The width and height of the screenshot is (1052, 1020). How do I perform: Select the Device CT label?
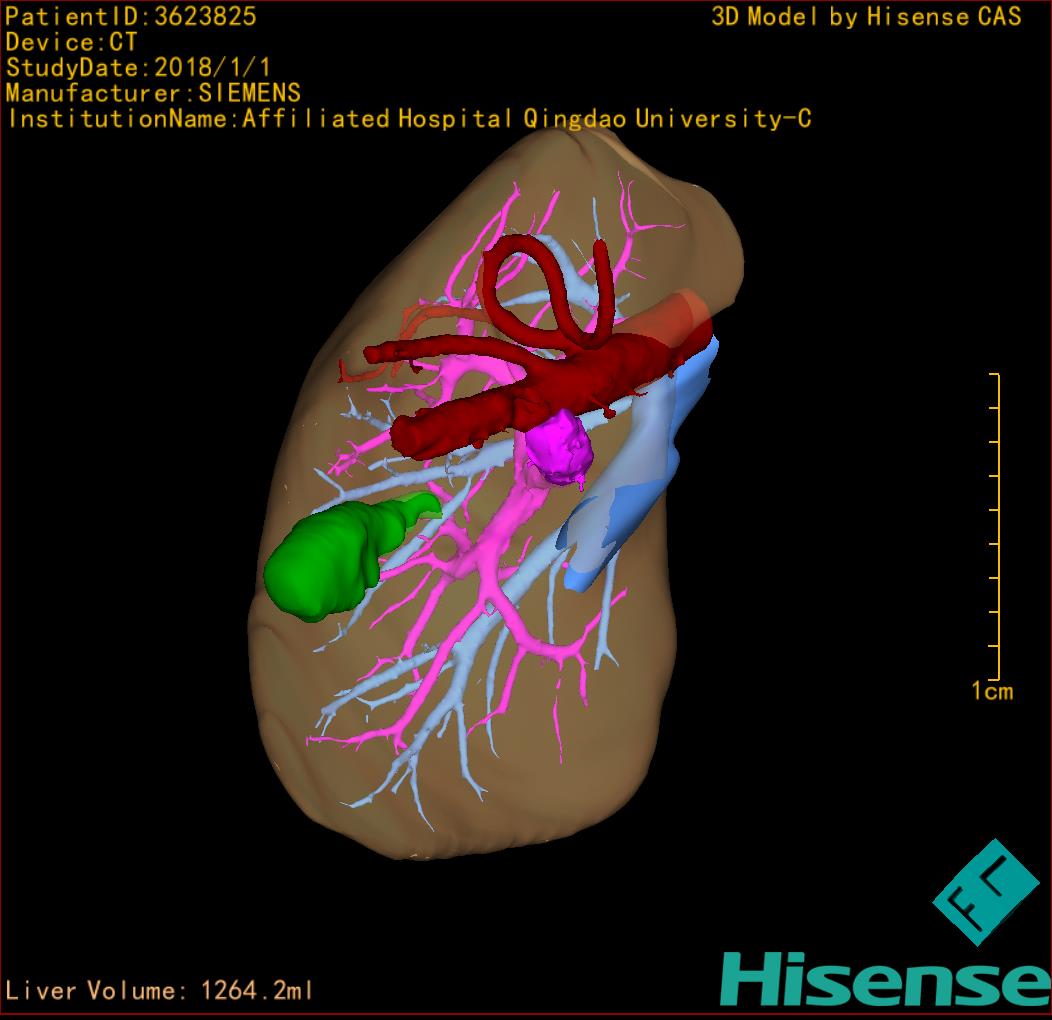click(71, 42)
